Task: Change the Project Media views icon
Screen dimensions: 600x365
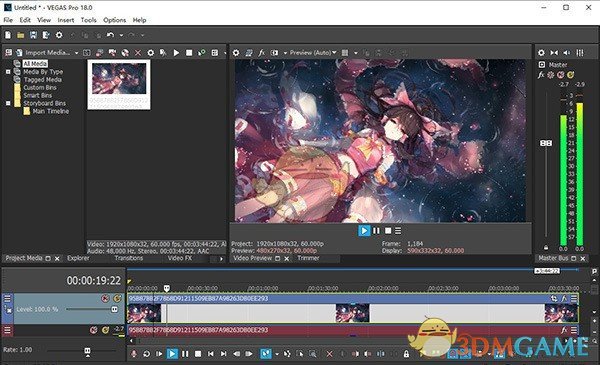Action: point(215,53)
